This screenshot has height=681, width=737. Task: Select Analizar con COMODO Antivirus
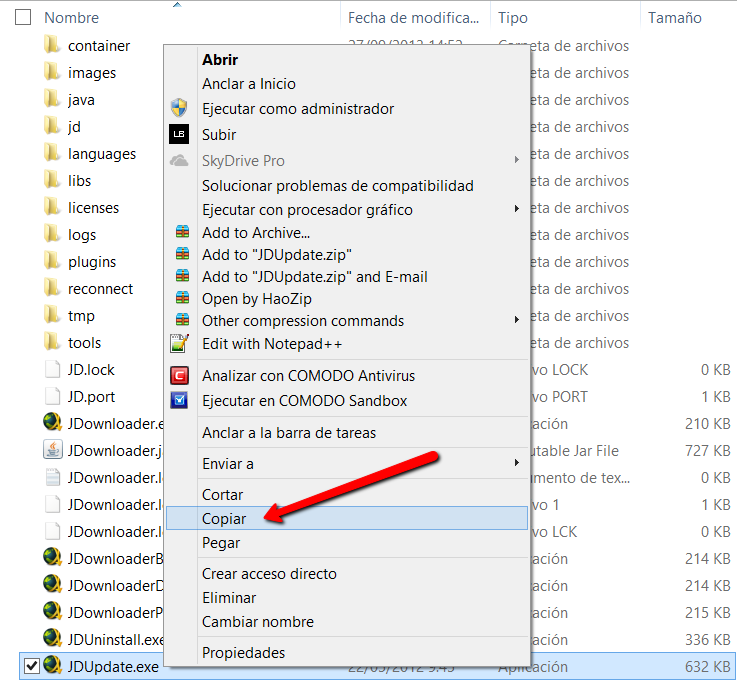pos(308,376)
